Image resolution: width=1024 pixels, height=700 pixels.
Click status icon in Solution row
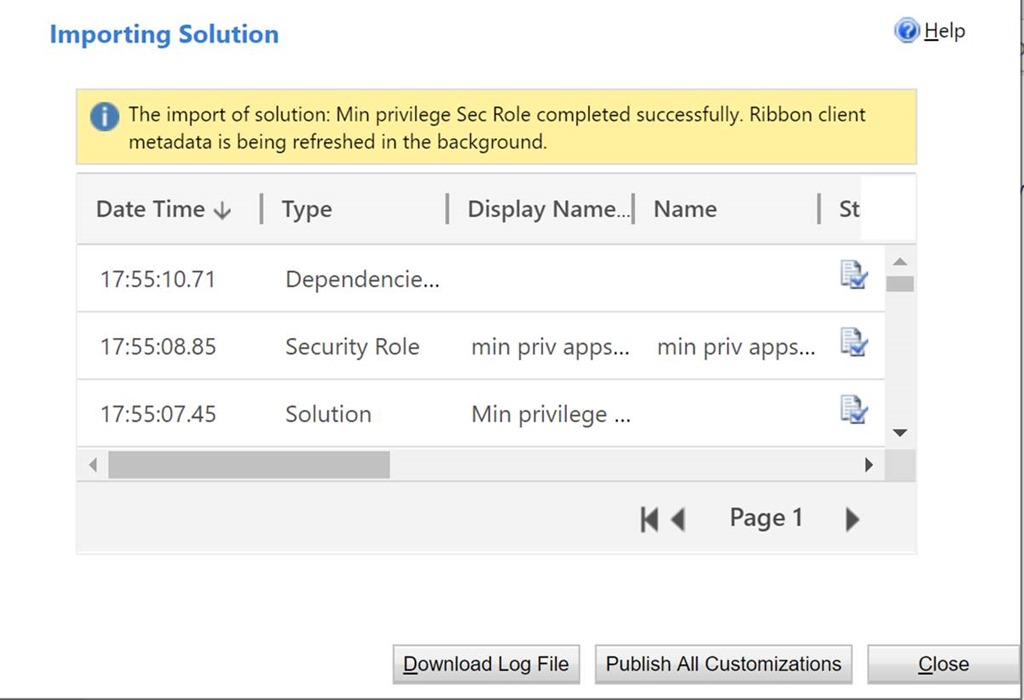pyautogui.click(x=853, y=410)
